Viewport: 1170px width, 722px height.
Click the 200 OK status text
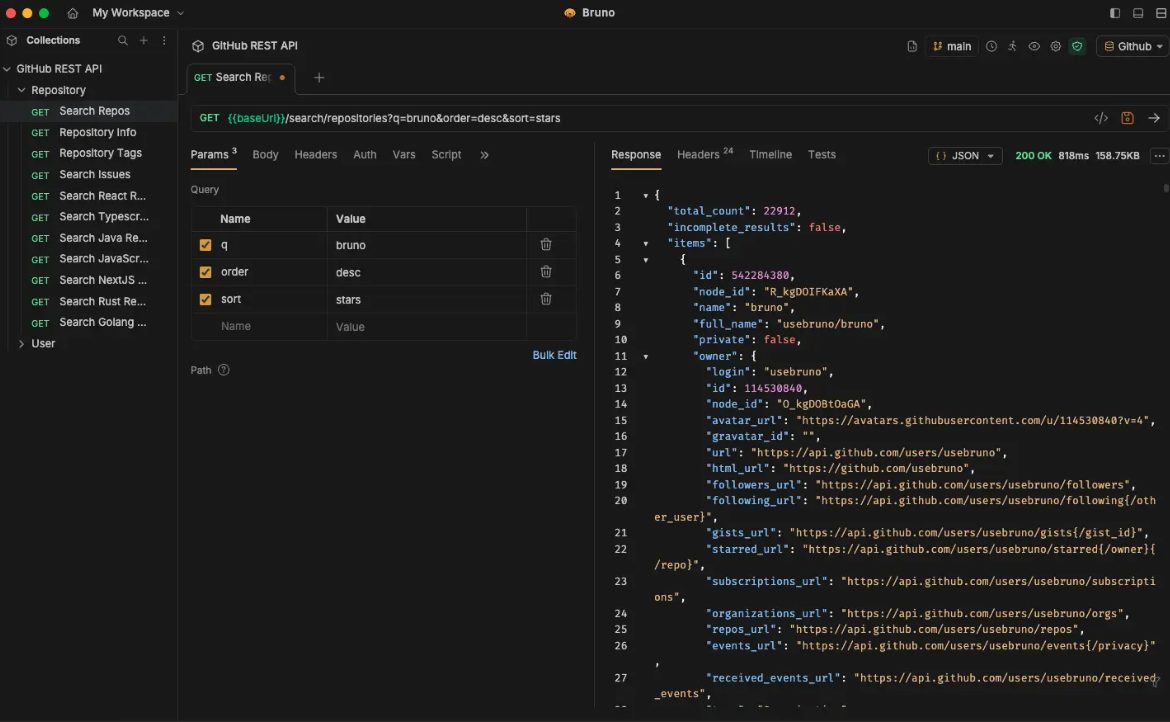click(1033, 156)
